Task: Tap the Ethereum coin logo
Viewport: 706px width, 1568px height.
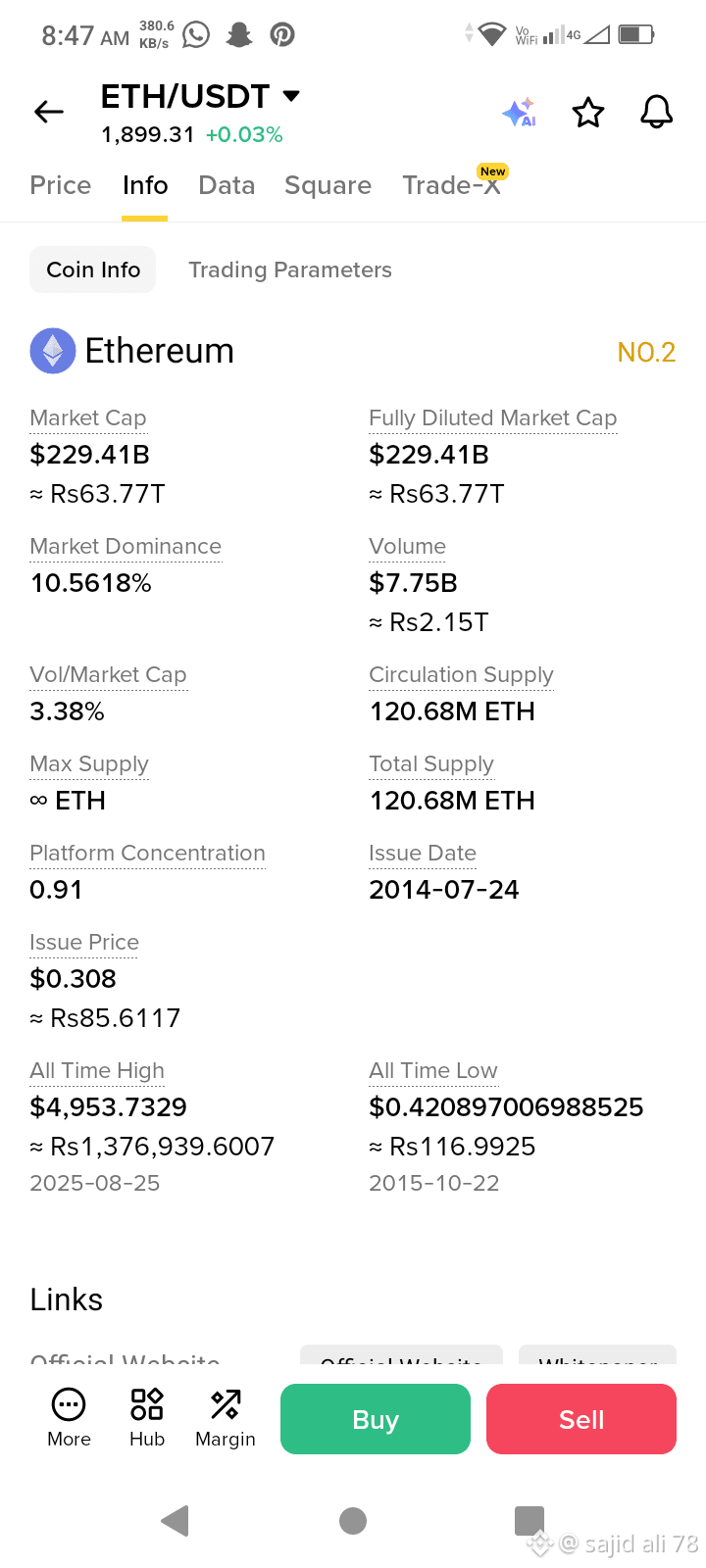Action: click(x=53, y=351)
